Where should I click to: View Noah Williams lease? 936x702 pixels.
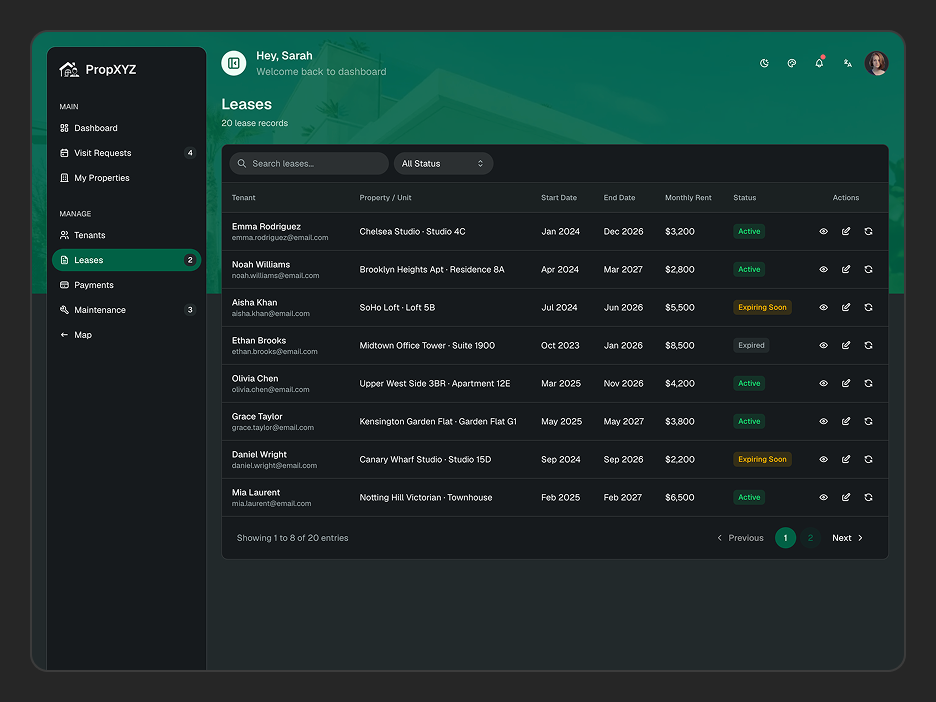pos(823,270)
